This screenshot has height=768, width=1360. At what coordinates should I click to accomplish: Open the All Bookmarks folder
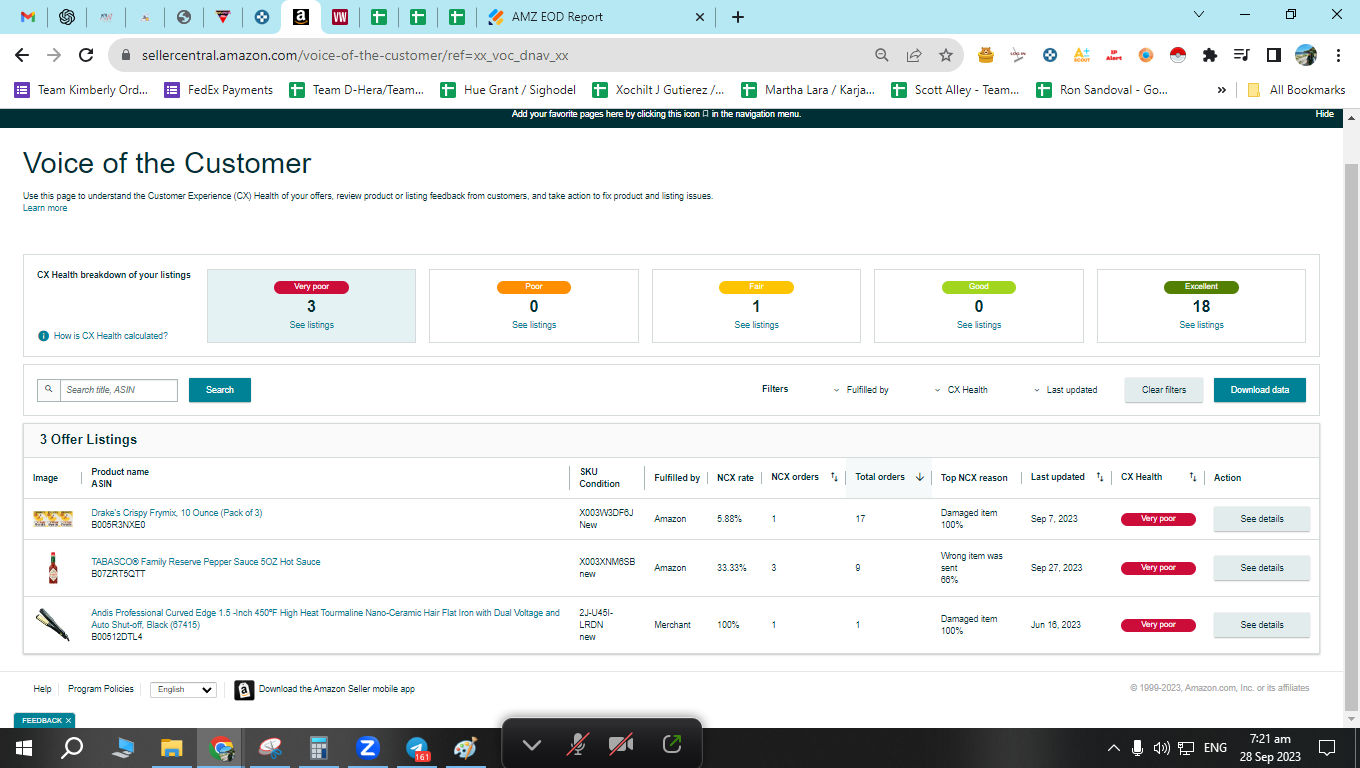coord(1296,90)
